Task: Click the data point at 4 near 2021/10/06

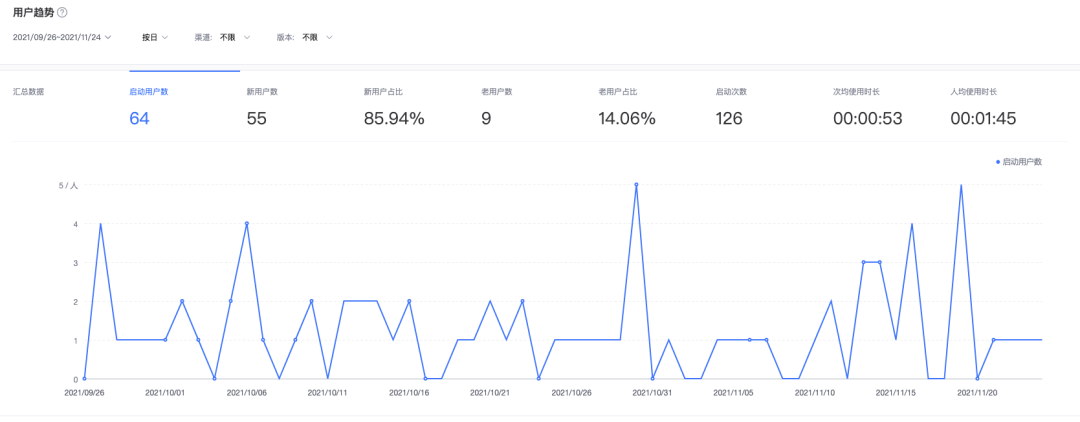Action: pyautogui.click(x=247, y=224)
